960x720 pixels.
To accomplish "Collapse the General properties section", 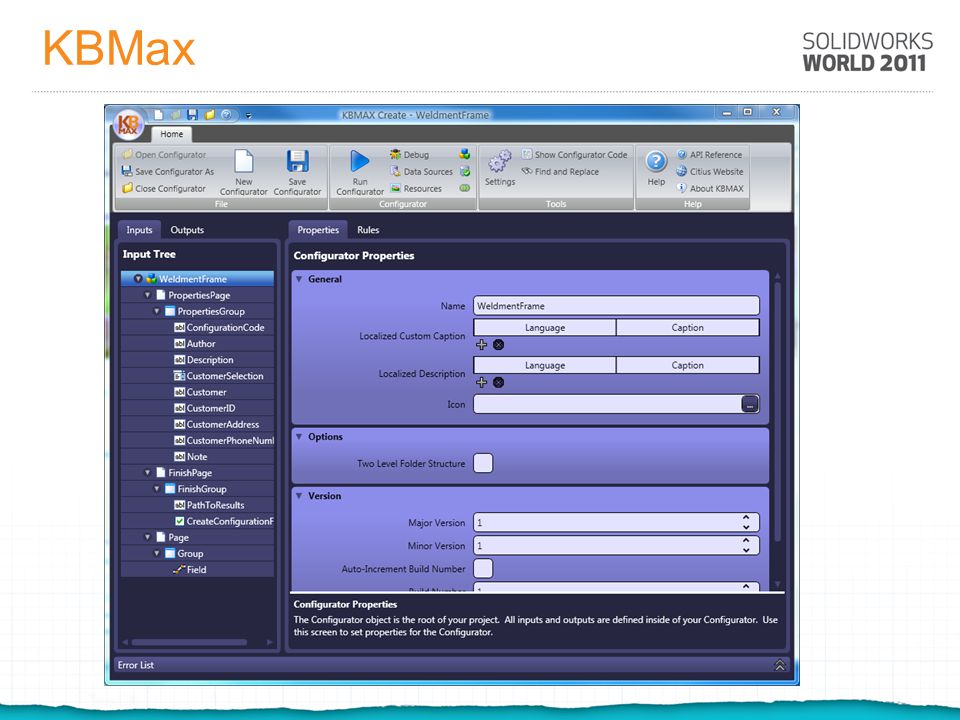I will click(299, 279).
